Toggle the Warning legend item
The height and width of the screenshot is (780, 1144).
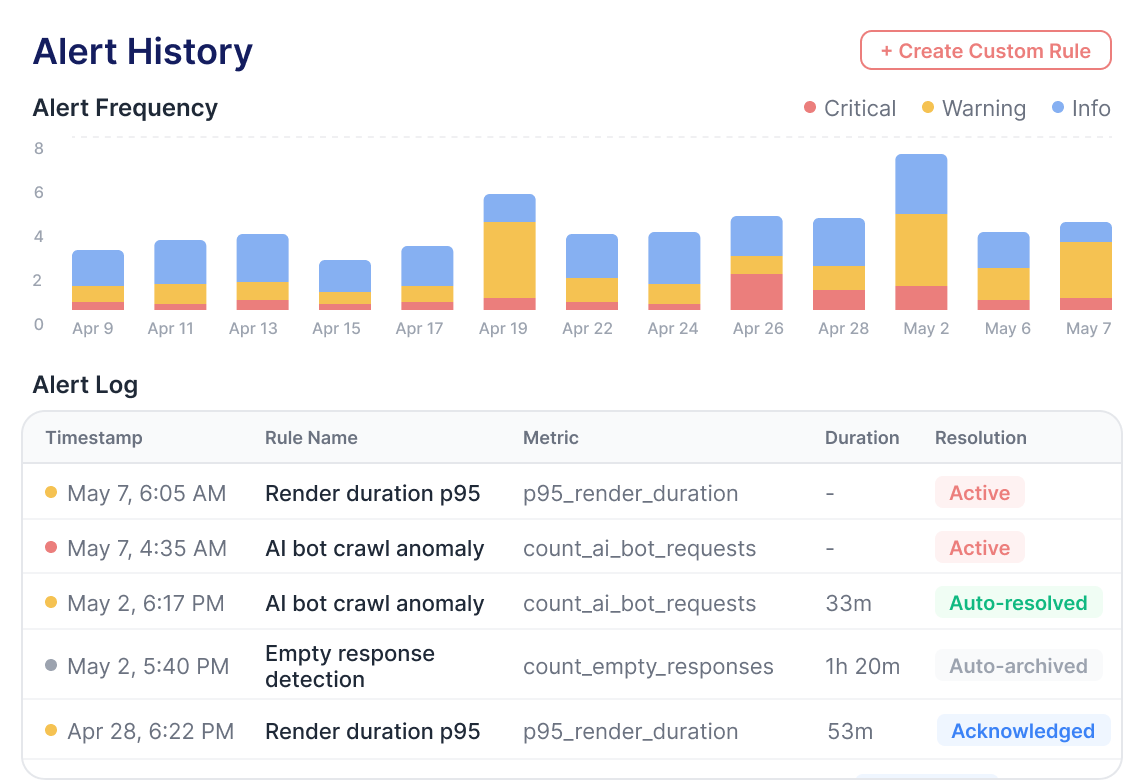(974, 108)
